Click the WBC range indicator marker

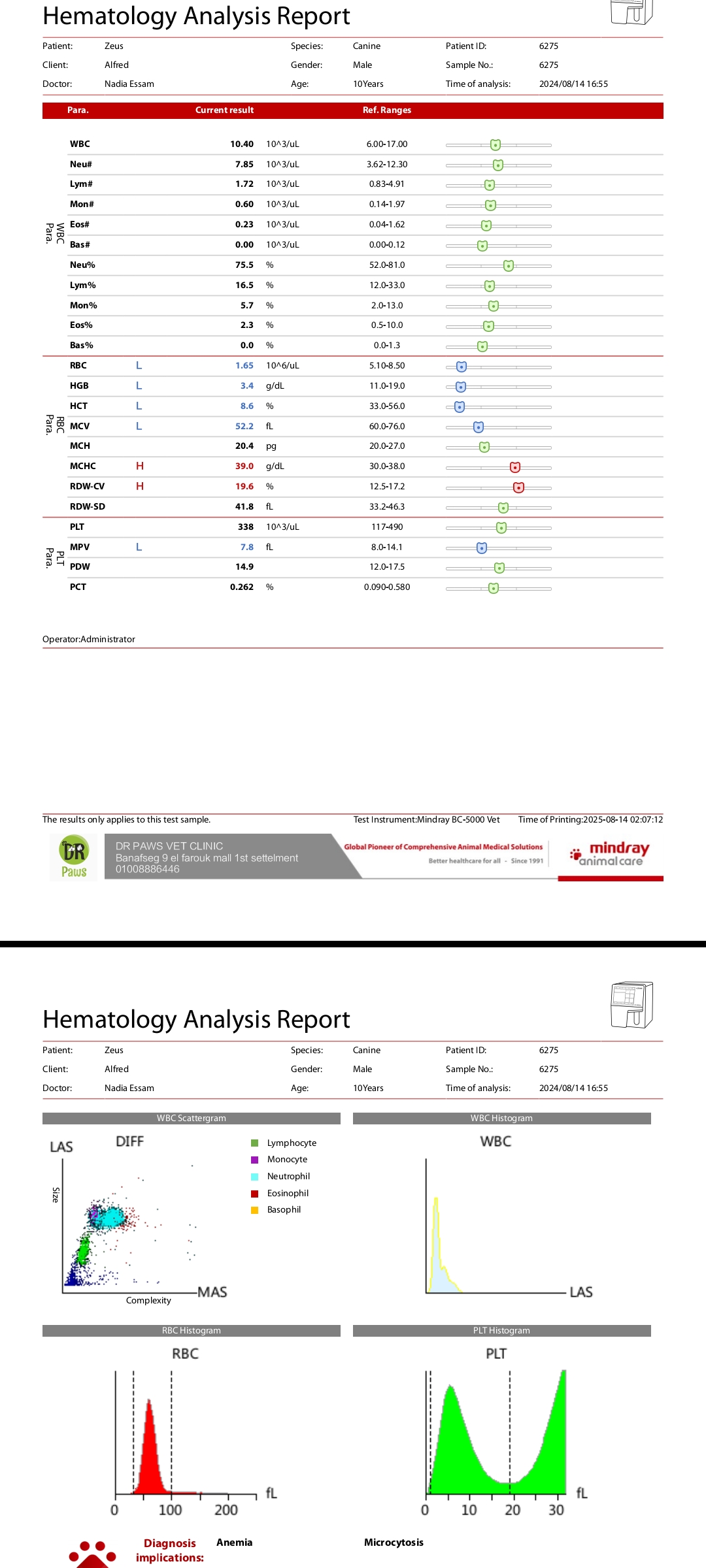(496, 145)
